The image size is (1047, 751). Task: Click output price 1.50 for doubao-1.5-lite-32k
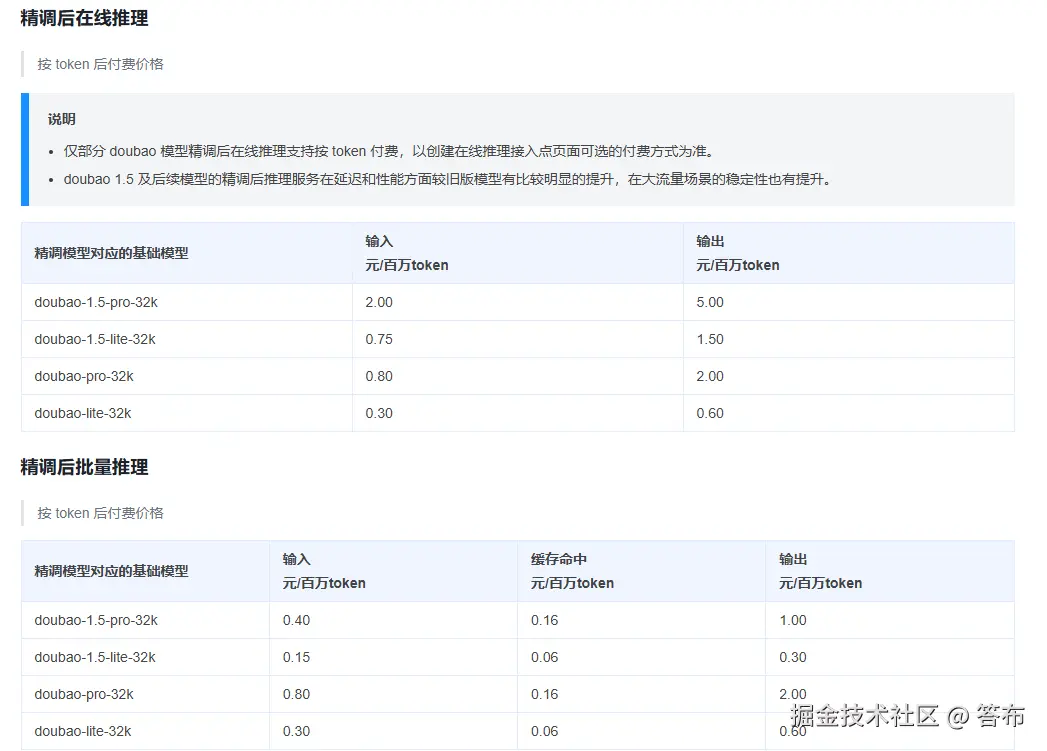710,339
